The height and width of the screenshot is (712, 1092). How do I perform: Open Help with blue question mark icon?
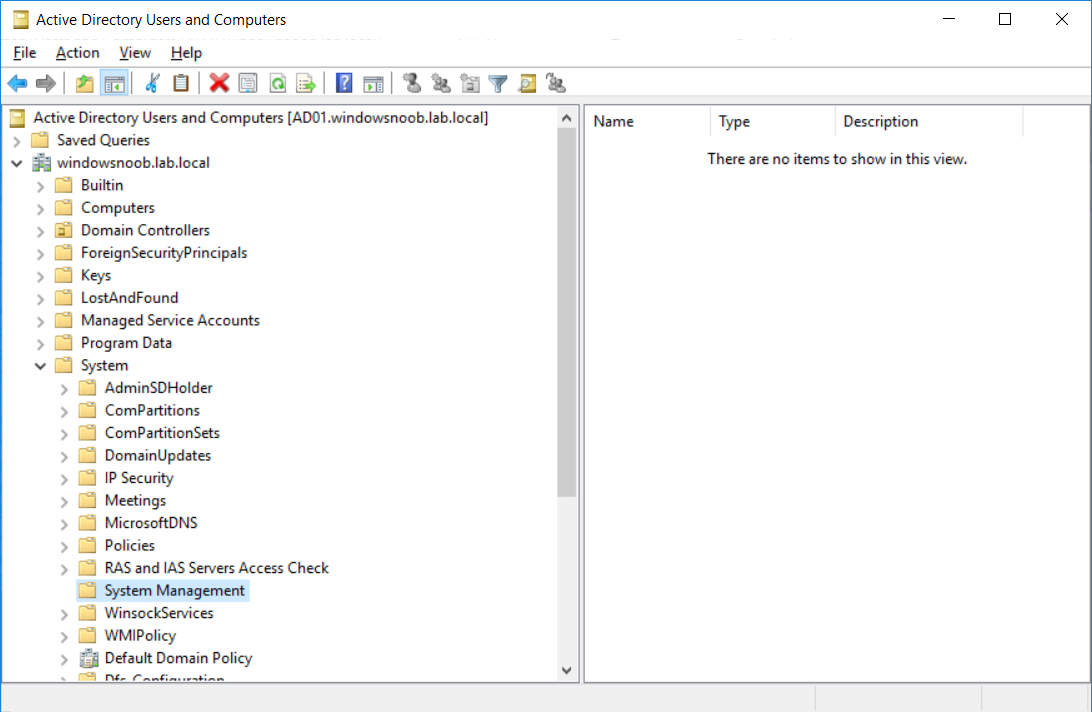pyautogui.click(x=344, y=84)
